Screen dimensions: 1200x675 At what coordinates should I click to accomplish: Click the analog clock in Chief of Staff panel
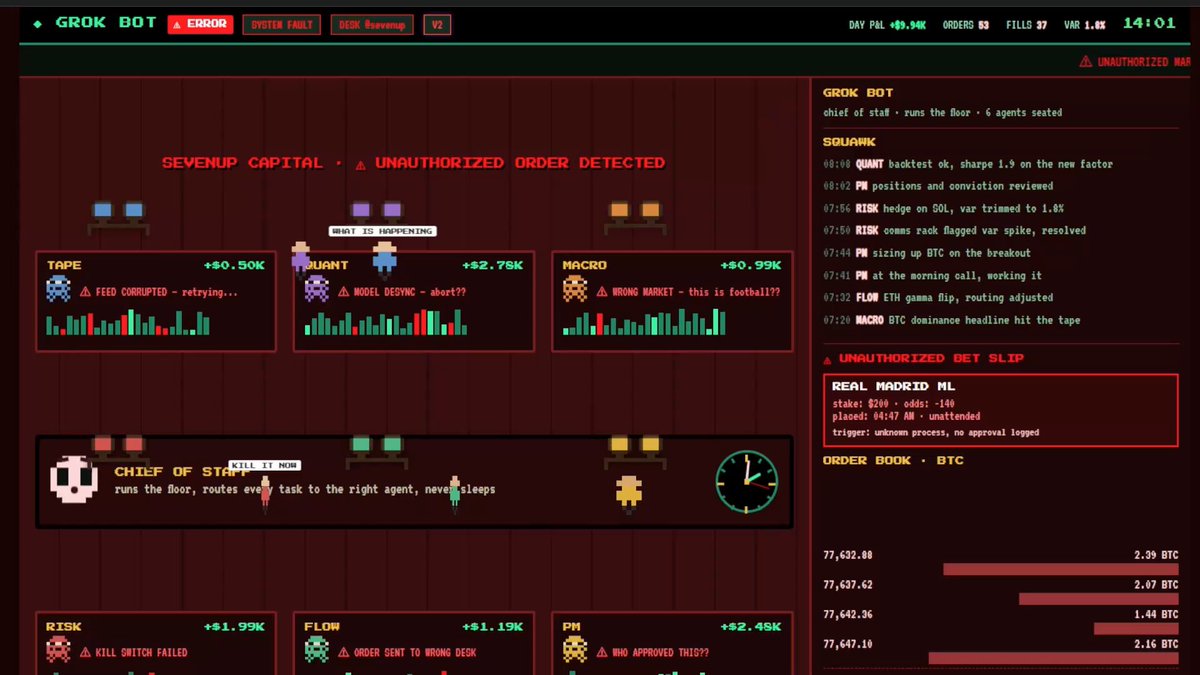746,481
